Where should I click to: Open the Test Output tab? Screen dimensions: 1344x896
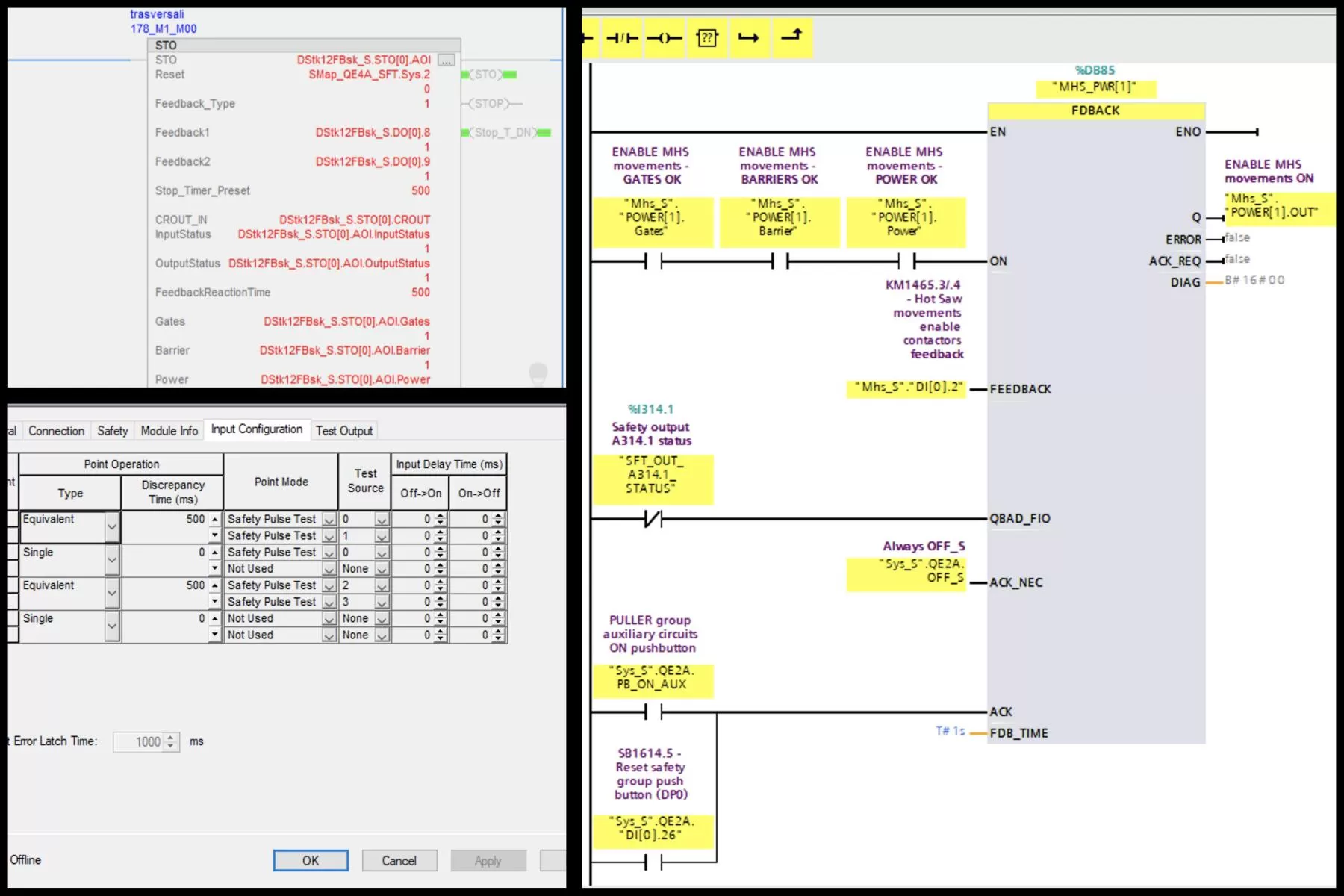point(343,431)
